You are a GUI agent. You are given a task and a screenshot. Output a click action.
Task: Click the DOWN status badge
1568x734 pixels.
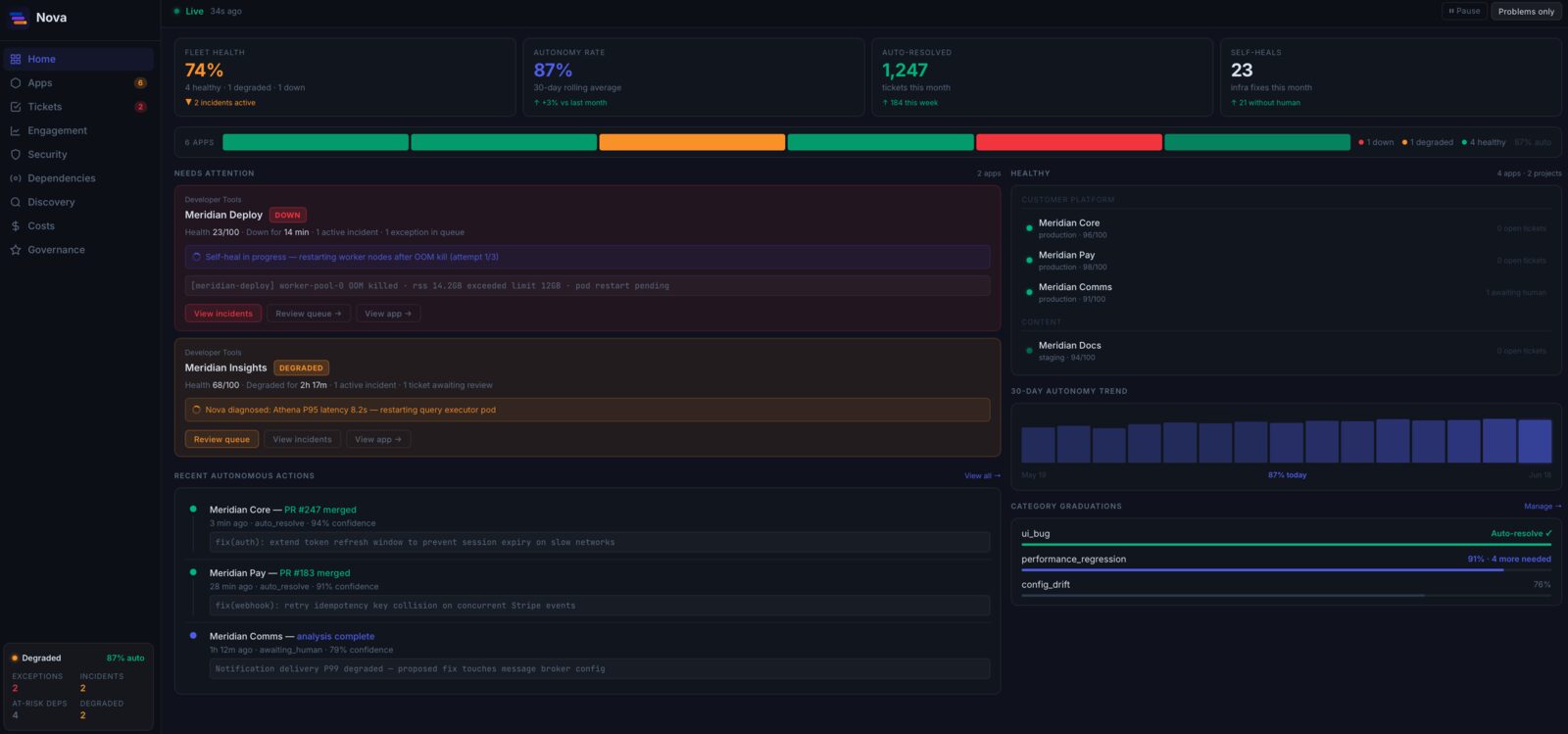pyautogui.click(x=288, y=215)
